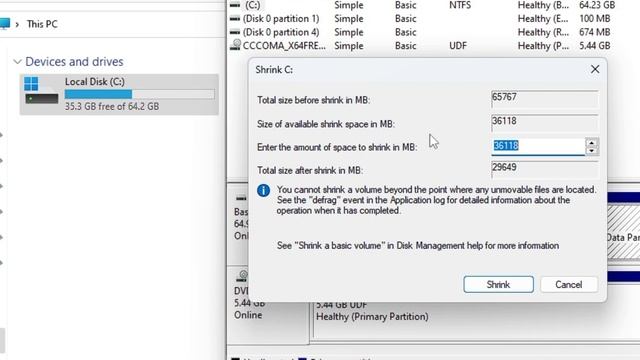The width and height of the screenshot is (640, 360).
Task: Click the breadcrumb chevron before This PC
Action: coord(17,24)
